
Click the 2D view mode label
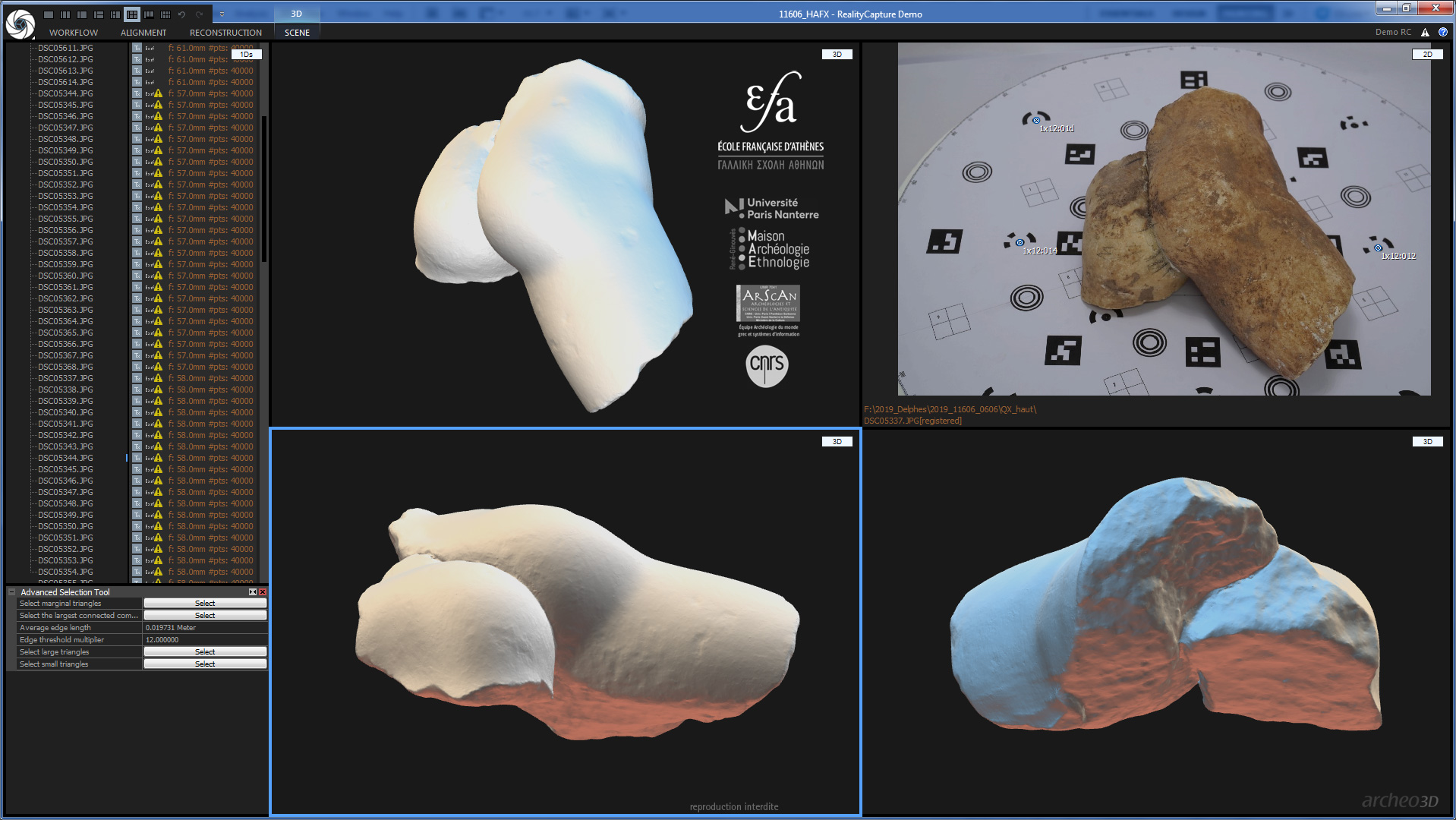1427,55
